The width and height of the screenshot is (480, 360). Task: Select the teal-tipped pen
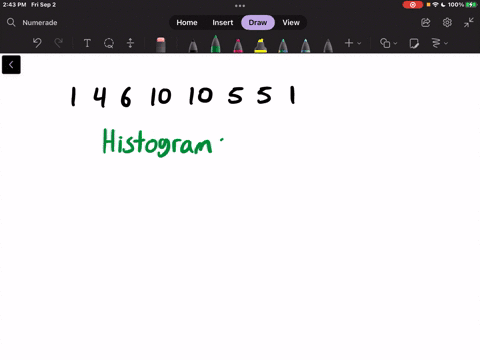point(283,46)
